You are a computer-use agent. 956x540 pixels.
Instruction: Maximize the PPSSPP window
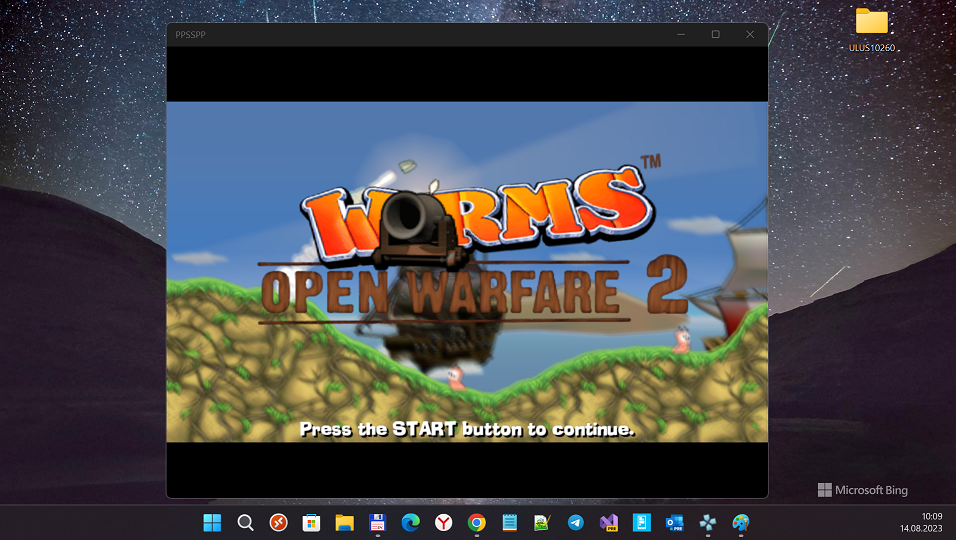[x=716, y=35]
